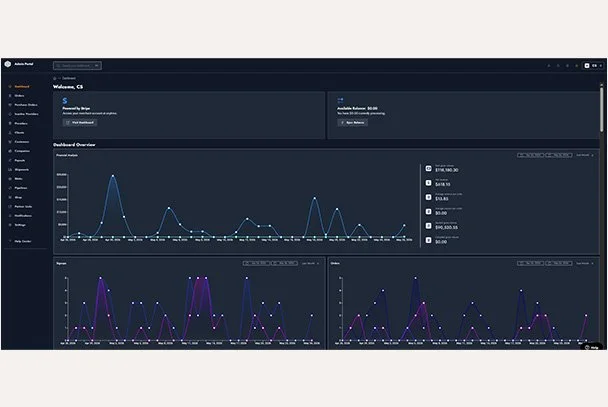
Task: Open Last Month dropdown in Financial Analysis
Action: (584, 155)
